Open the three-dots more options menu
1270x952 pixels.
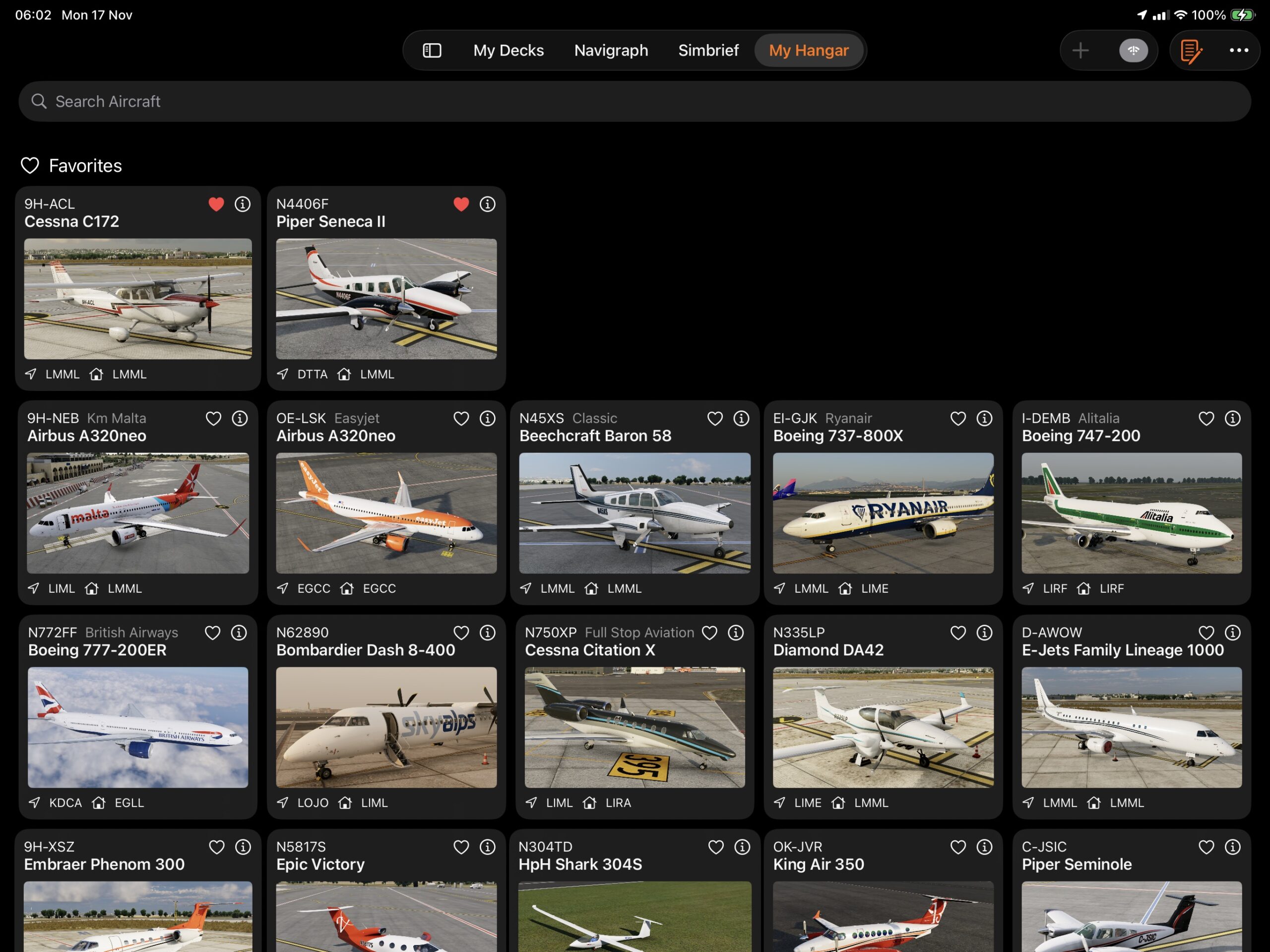tap(1238, 51)
